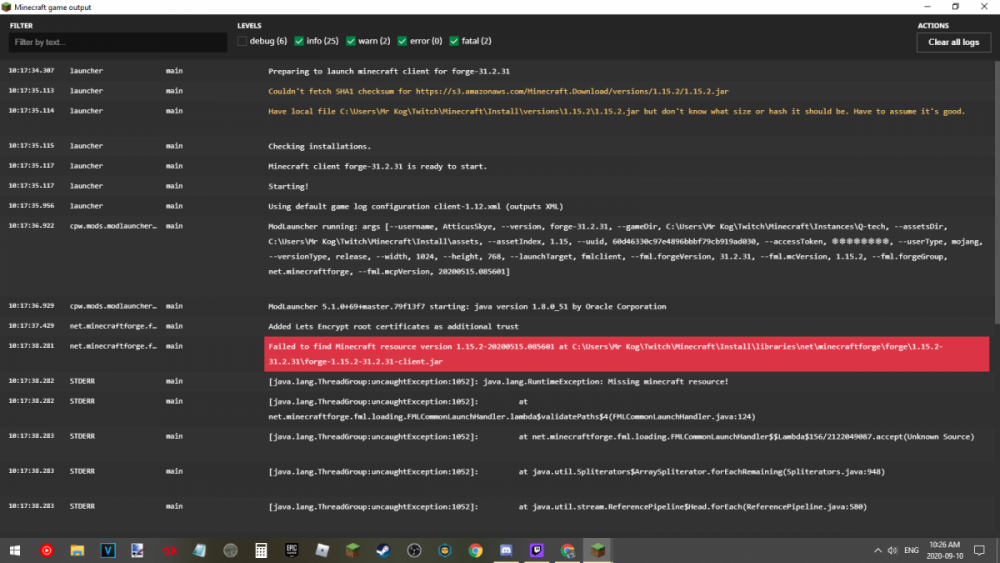Open File Explorer from the taskbar
Viewport: 1000px width, 563px height.
pyautogui.click(x=77, y=550)
